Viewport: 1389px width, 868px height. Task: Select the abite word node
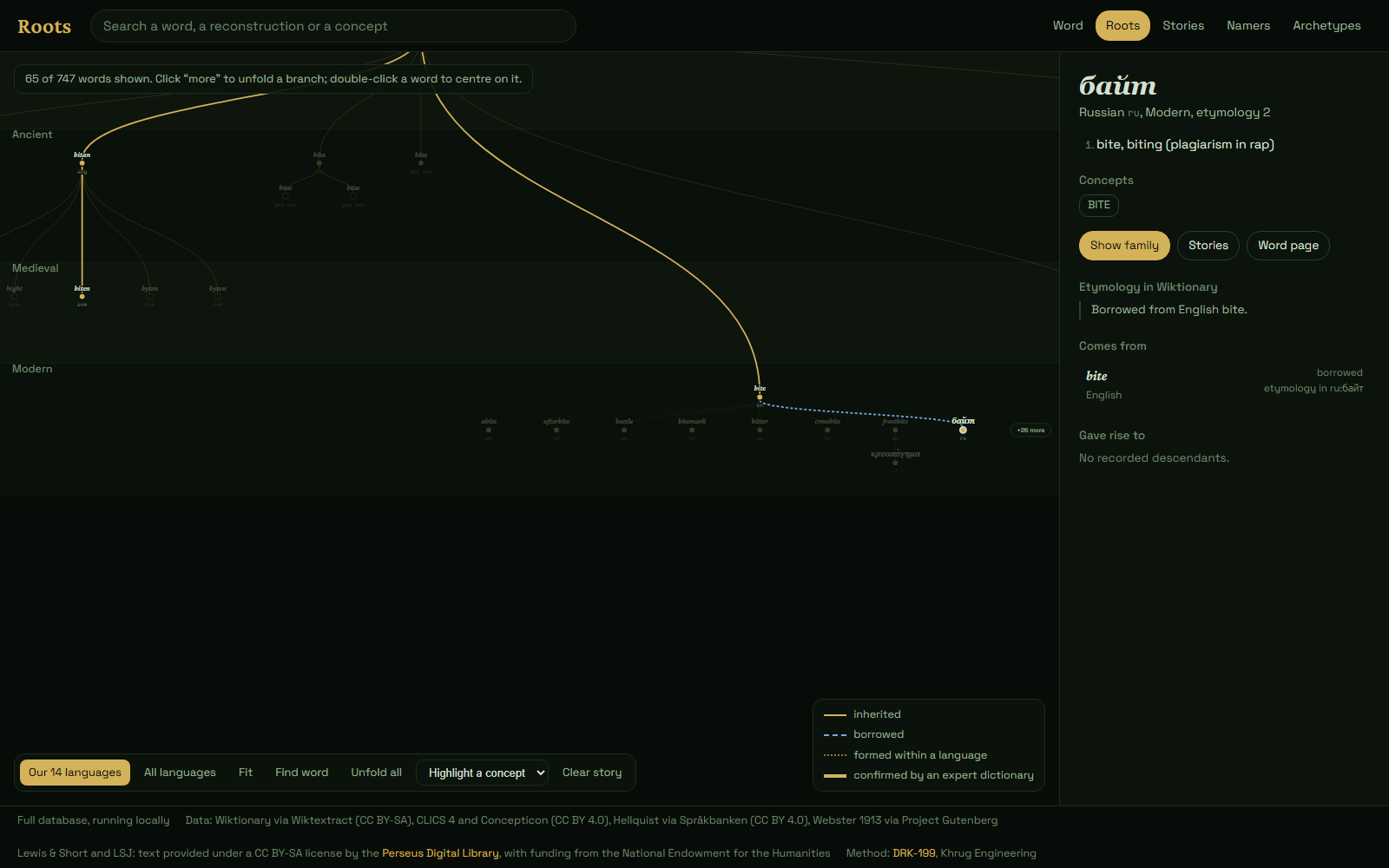coord(489,429)
